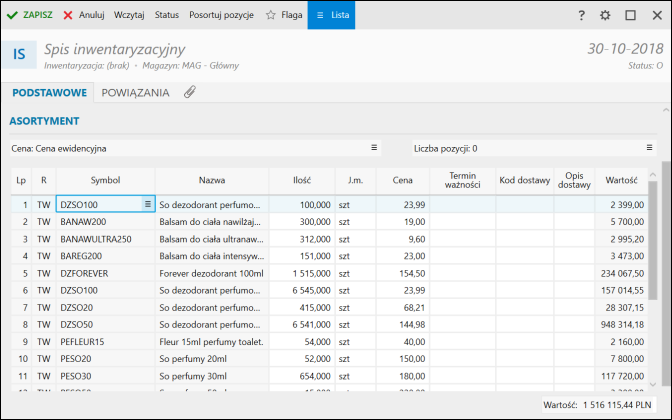Select the PODSTAWOWE tab
The width and height of the screenshot is (672, 420).
coord(50,92)
